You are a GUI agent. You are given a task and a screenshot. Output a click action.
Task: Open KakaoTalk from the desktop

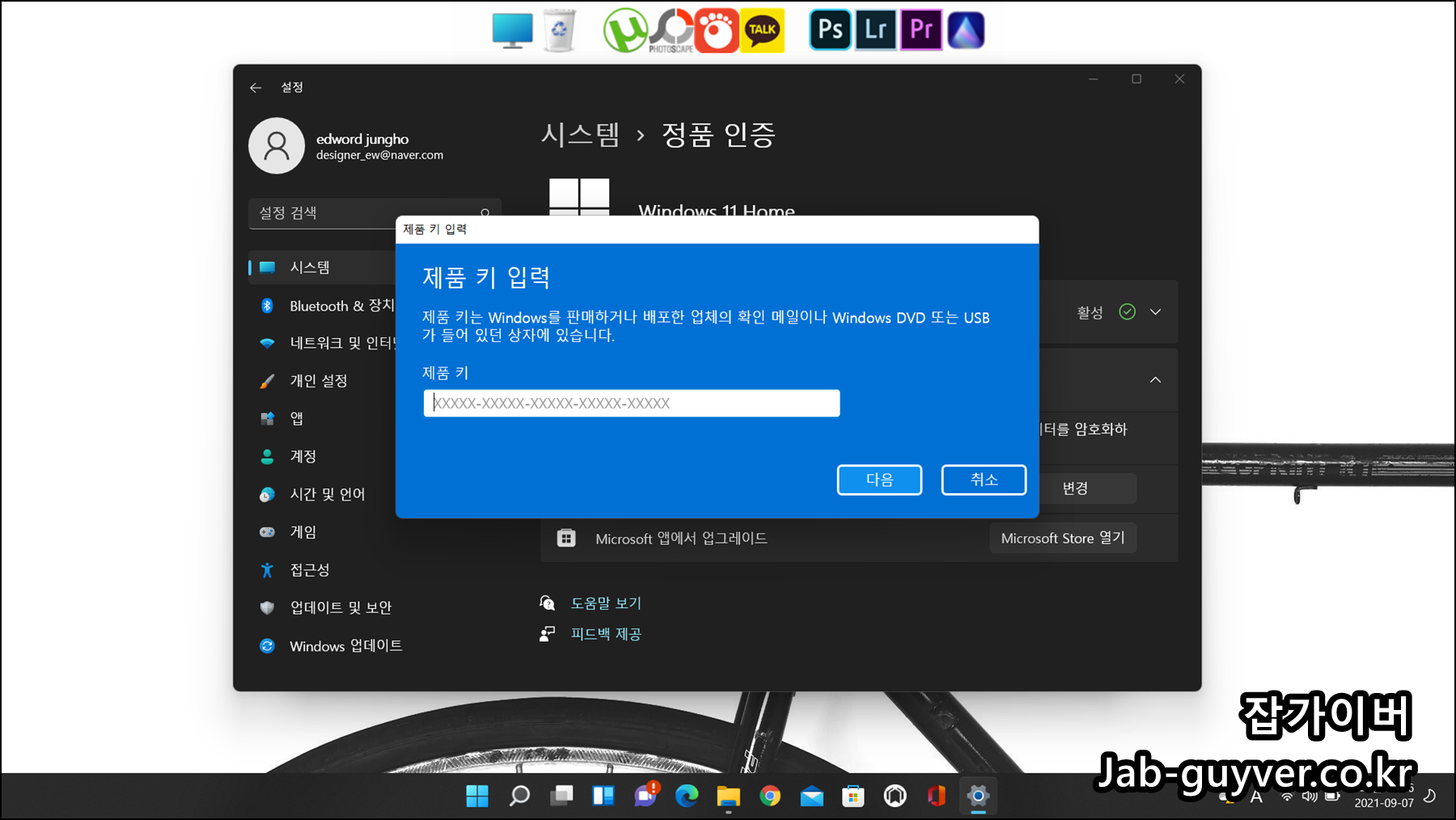tap(762, 29)
